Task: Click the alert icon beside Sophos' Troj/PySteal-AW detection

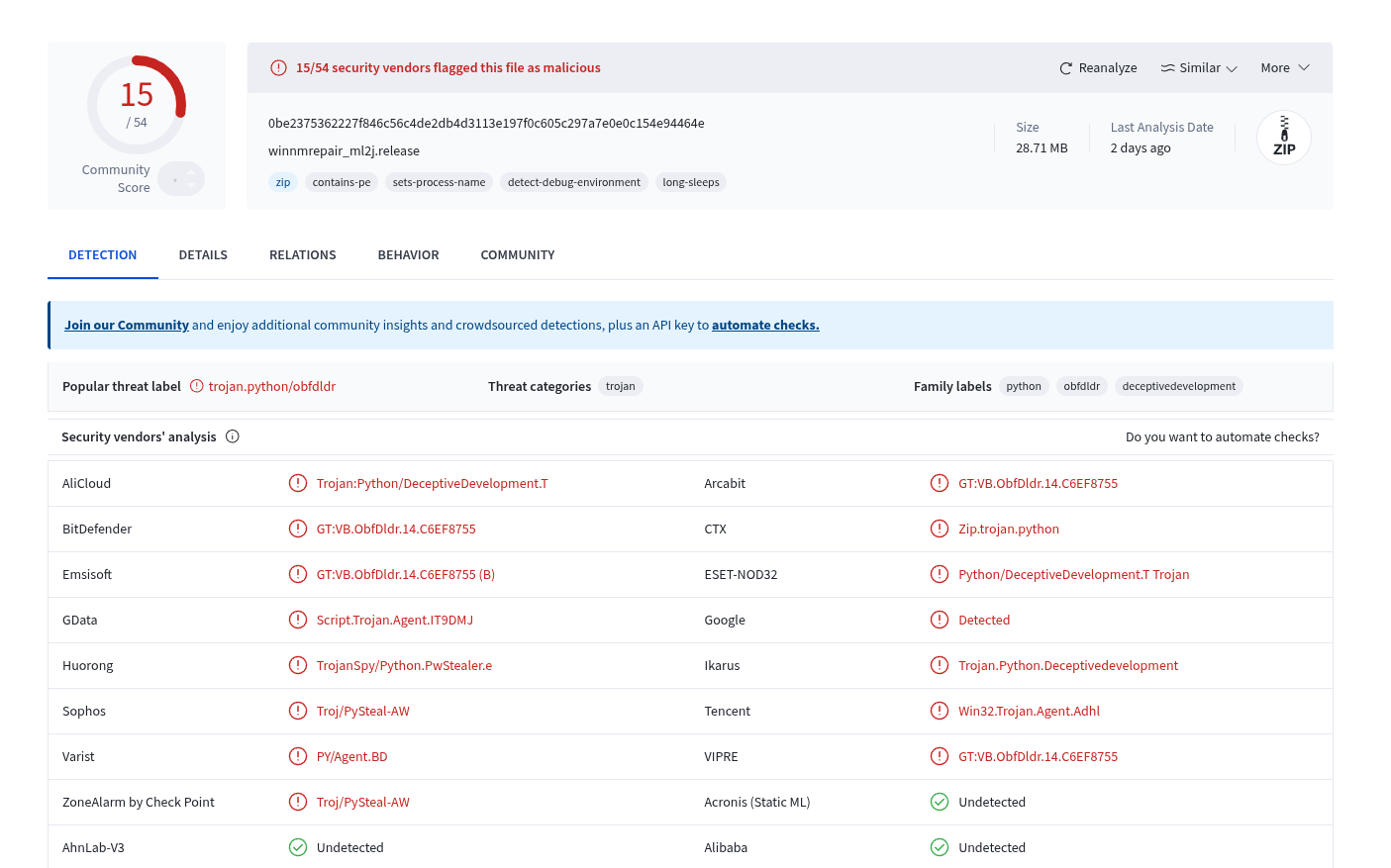Action: coord(298,711)
